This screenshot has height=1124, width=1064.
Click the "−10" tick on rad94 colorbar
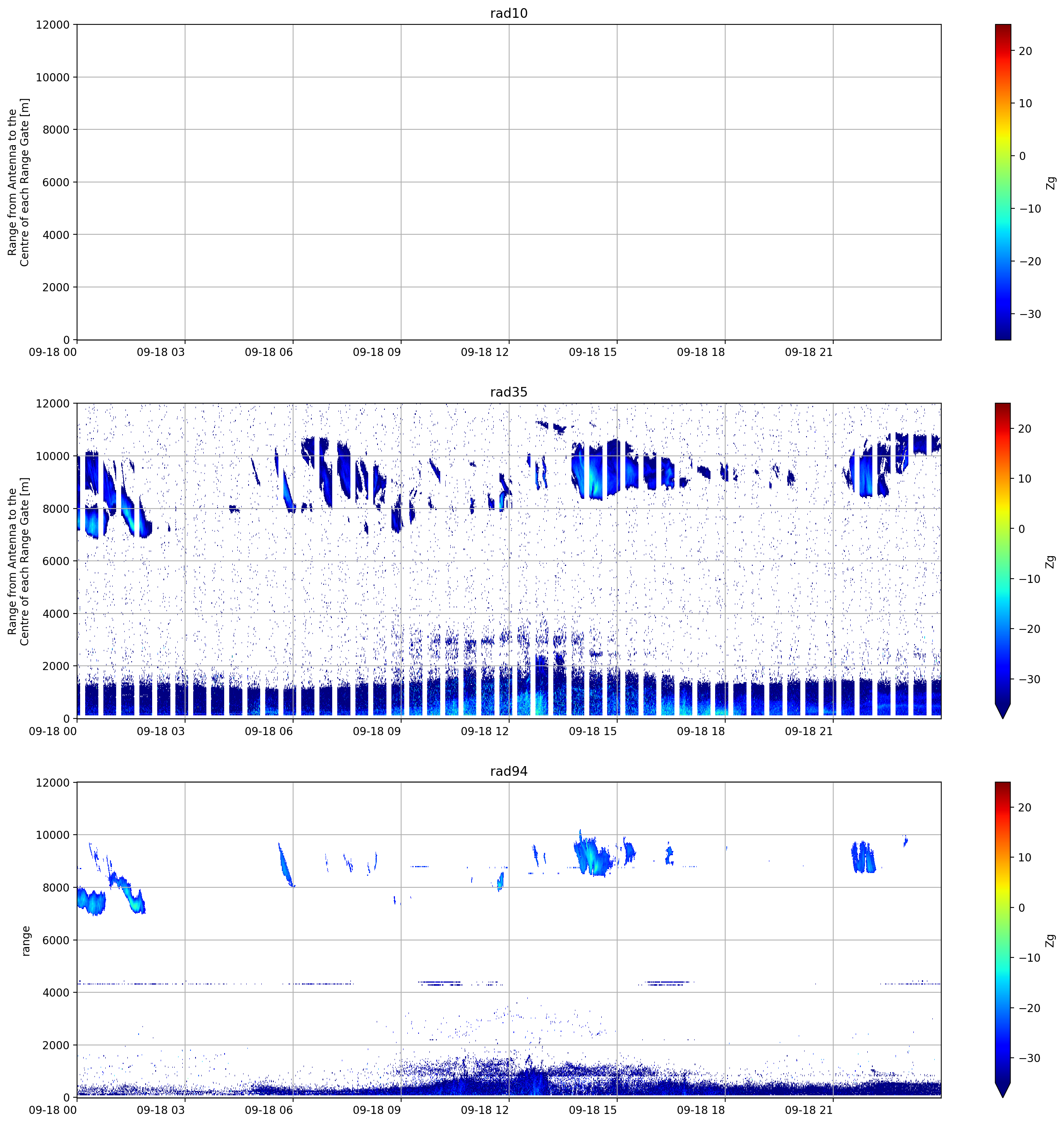tap(1030, 958)
